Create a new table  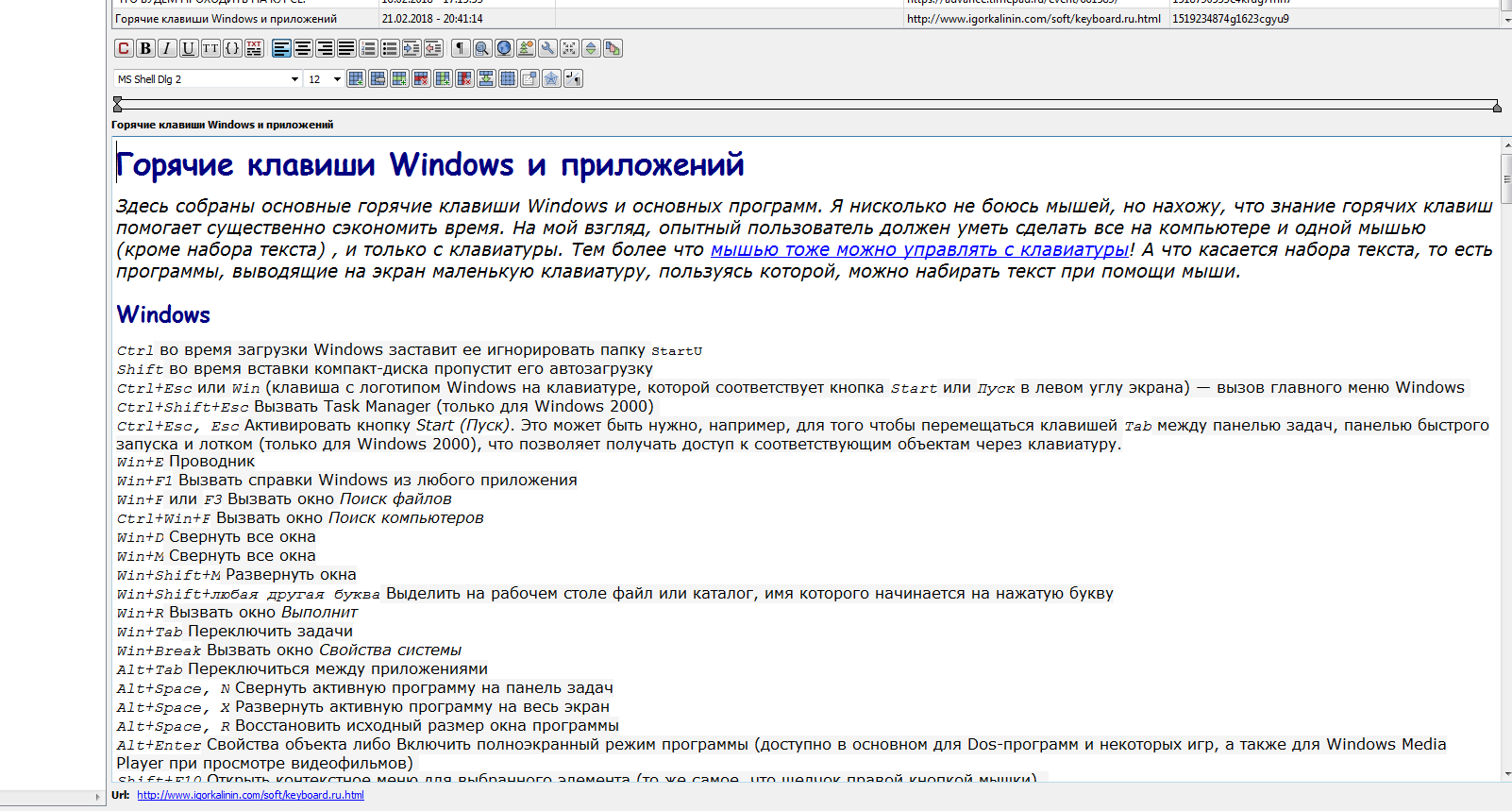[356, 78]
